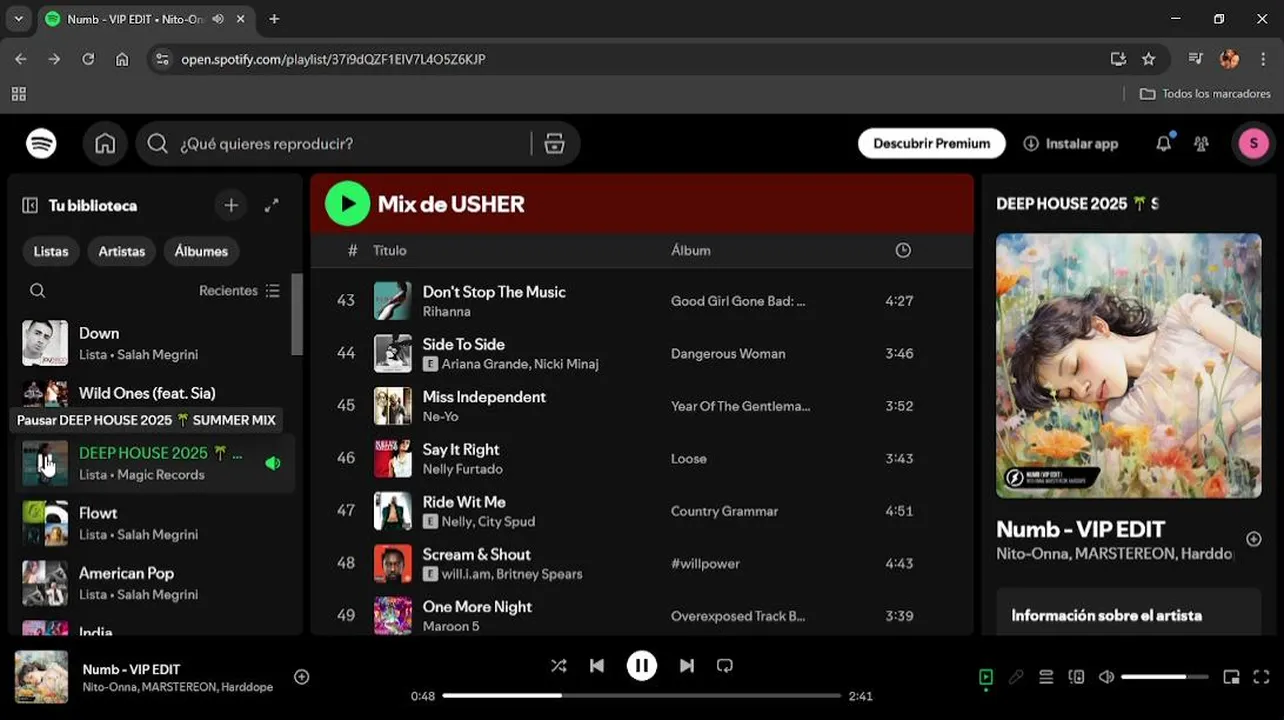Screen dimensions: 1284x720
Task: Click the # column header
Action: [352, 251]
